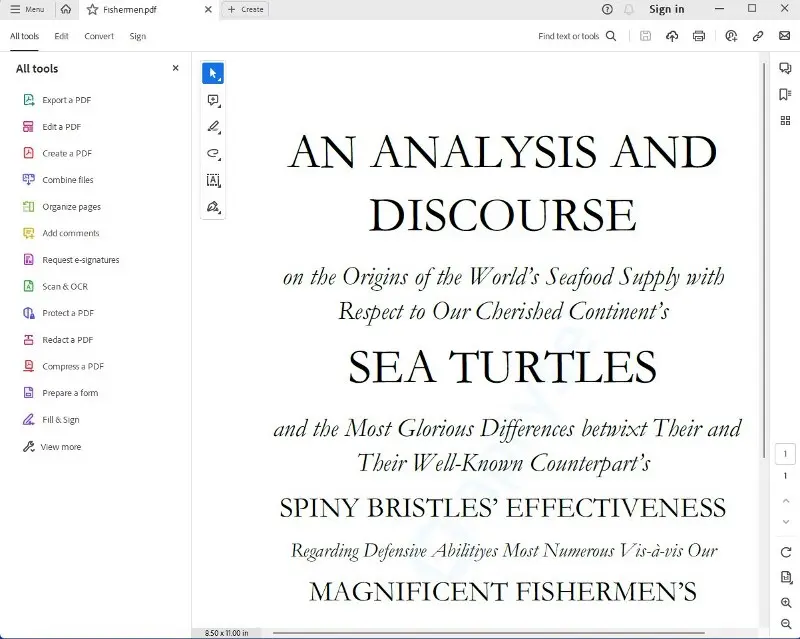This screenshot has height=639, width=800.
Task: Open Scan & OCR tool
Action: 55,286
